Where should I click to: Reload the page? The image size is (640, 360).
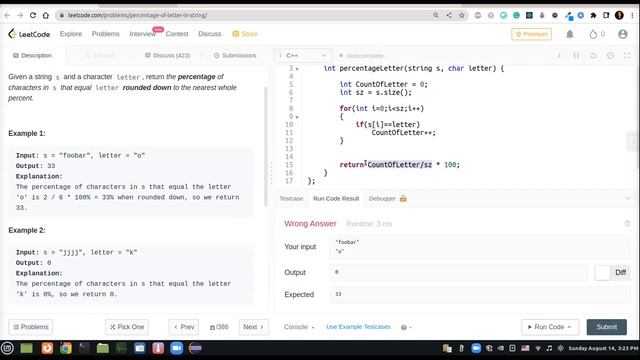[x=33, y=15]
